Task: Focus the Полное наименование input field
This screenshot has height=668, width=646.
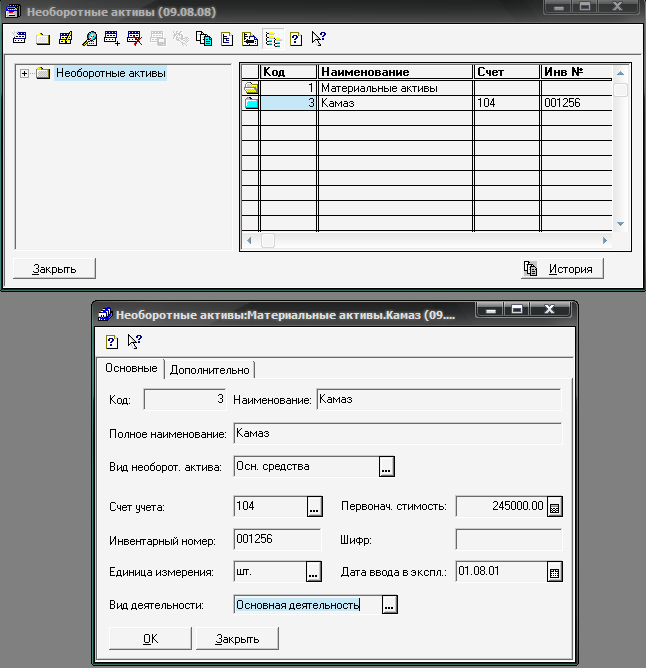Action: (x=398, y=434)
